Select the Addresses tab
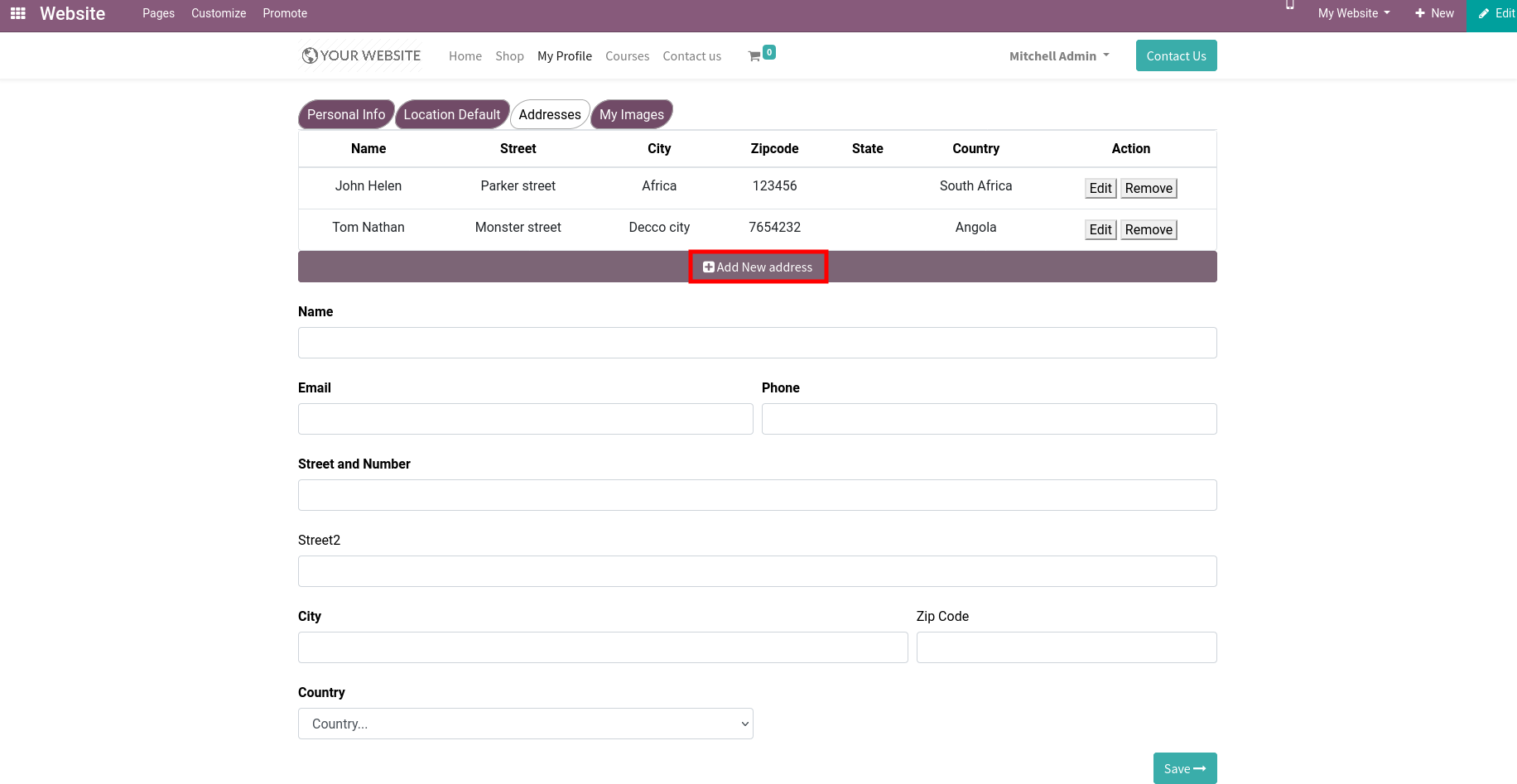 point(550,114)
